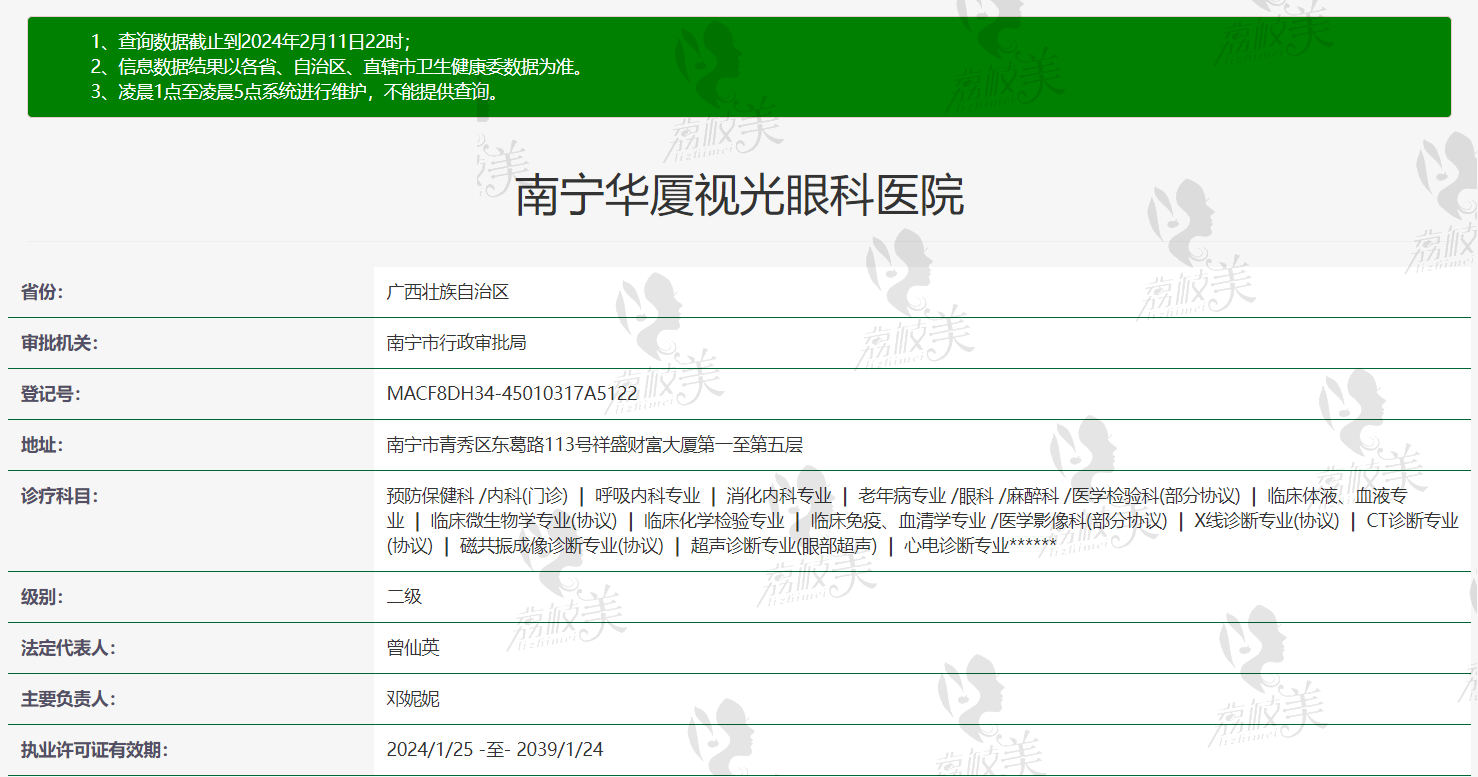Select approval authority 南宁市行政审批局
Viewport: 1478px width, 777px height.
[457, 343]
